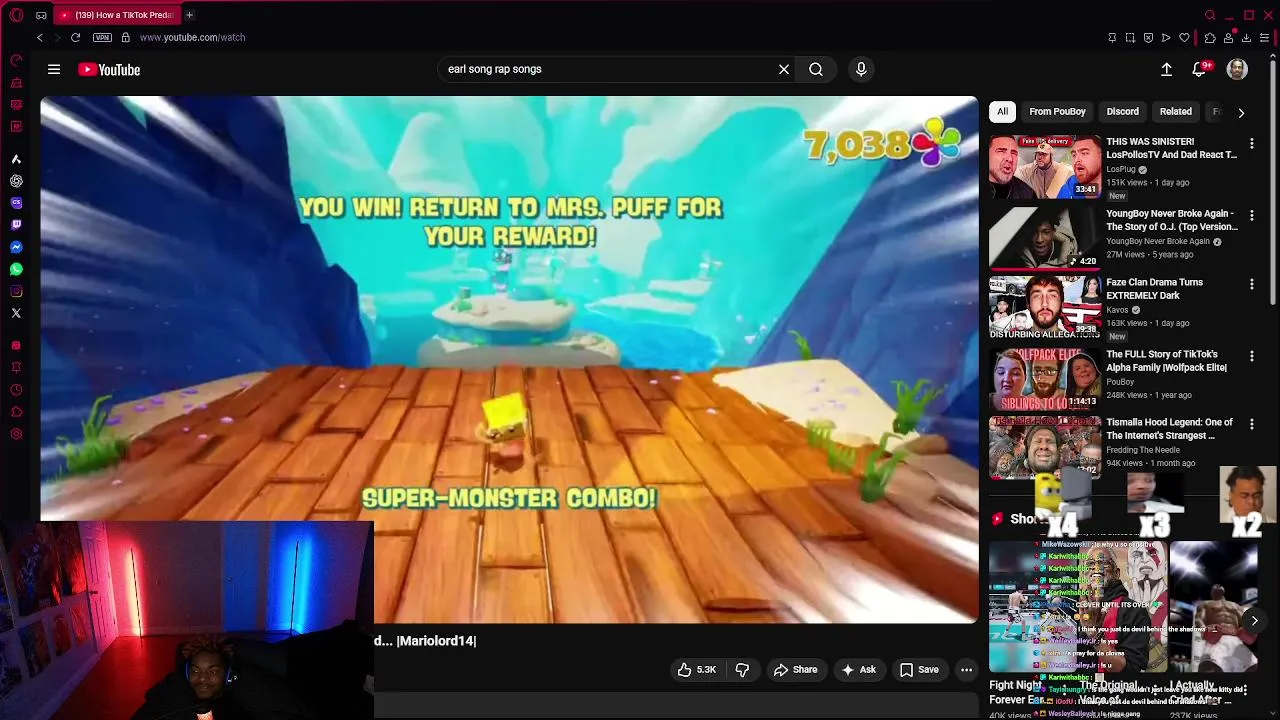Select the Related chip
Screen dimensions: 1280x720
(1175, 112)
